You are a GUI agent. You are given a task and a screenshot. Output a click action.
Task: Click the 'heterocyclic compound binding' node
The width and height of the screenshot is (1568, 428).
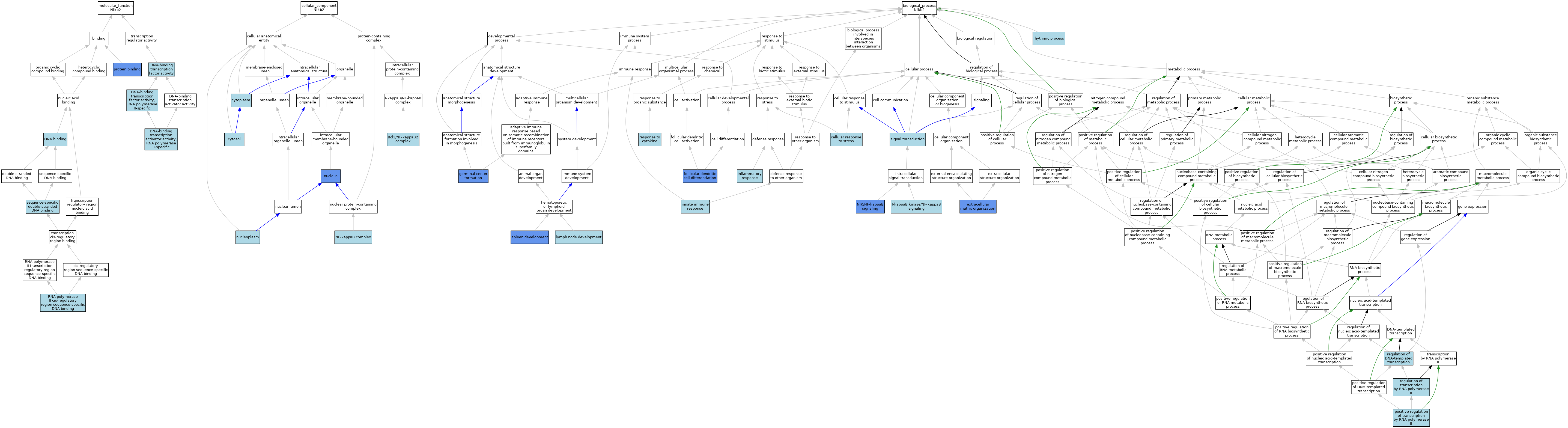point(89,69)
